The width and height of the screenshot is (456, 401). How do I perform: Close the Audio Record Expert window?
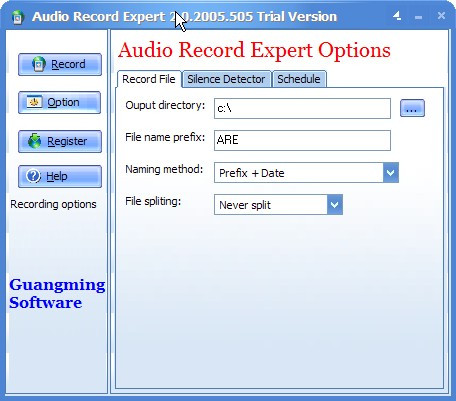click(x=441, y=16)
